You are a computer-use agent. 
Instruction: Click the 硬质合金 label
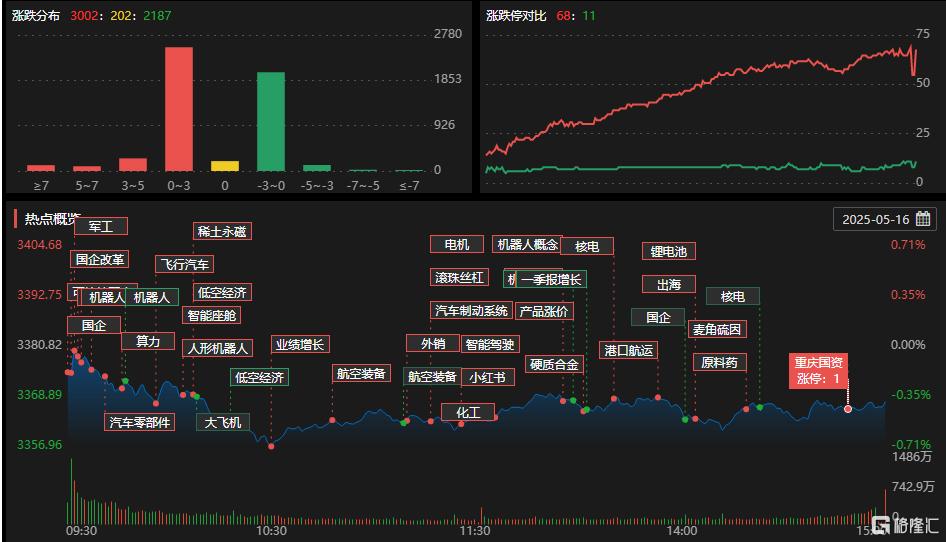(x=554, y=365)
